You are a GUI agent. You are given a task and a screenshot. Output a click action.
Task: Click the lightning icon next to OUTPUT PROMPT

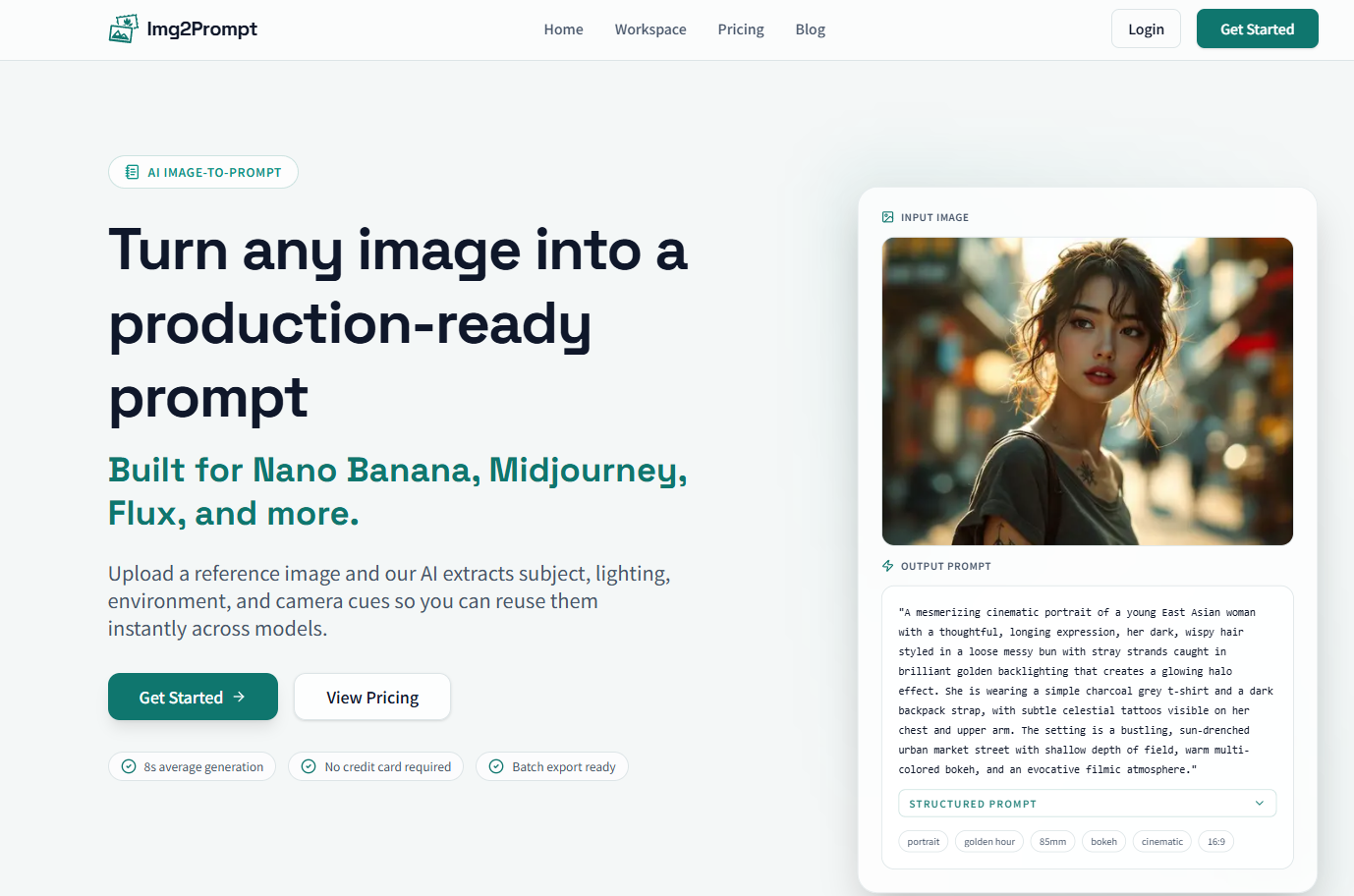[x=888, y=566]
